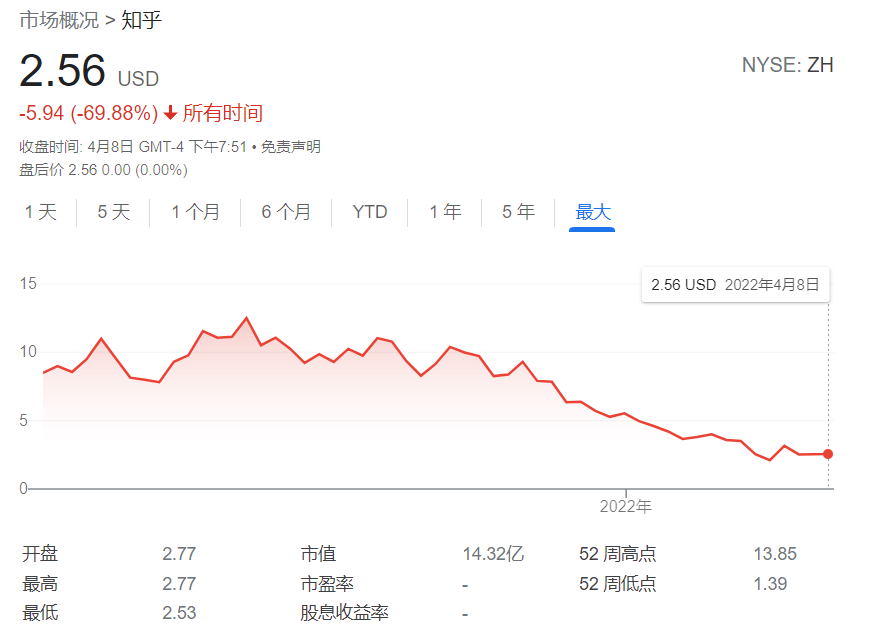881x638 pixels.
Task: Select the 5 天 range tab
Action: (113, 212)
